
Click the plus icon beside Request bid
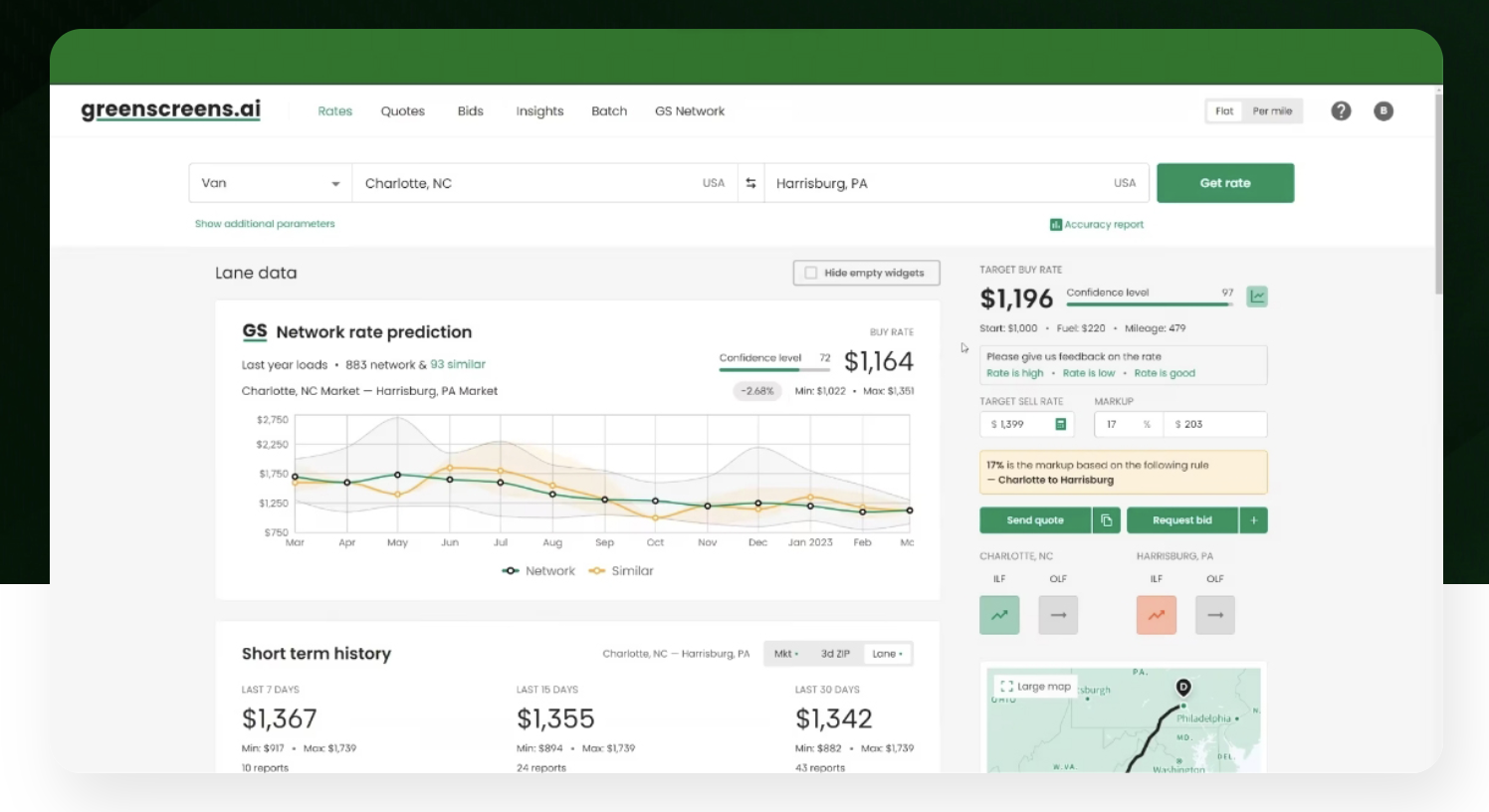point(1253,520)
